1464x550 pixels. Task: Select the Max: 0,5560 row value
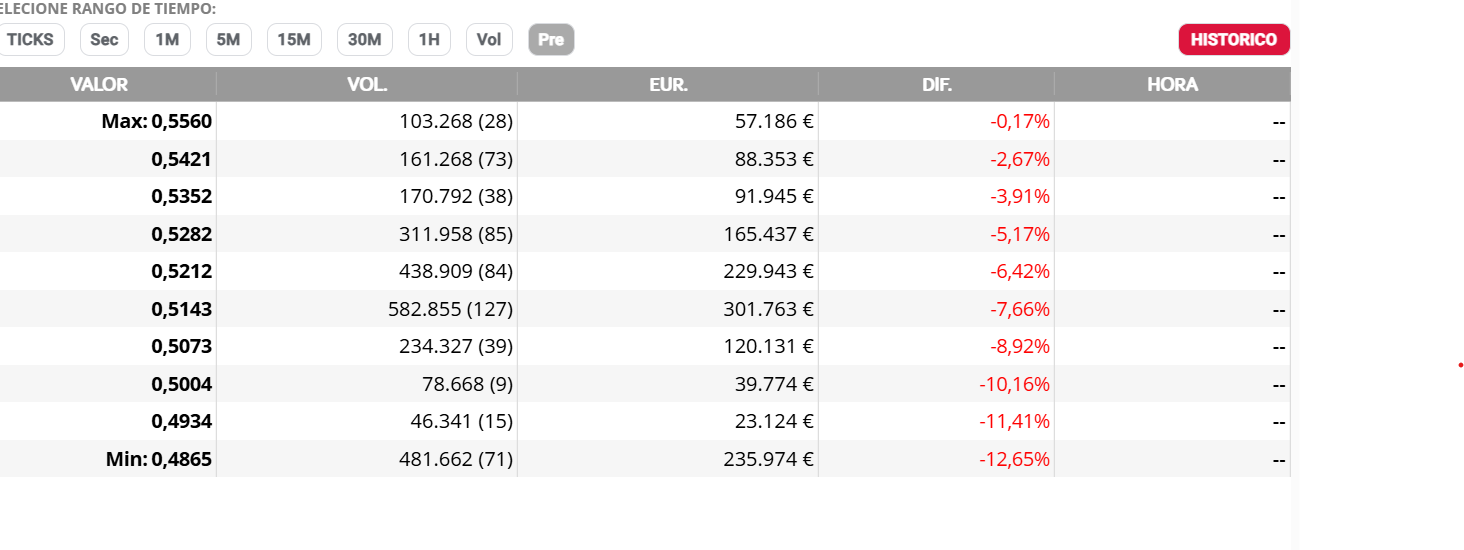[157, 122]
